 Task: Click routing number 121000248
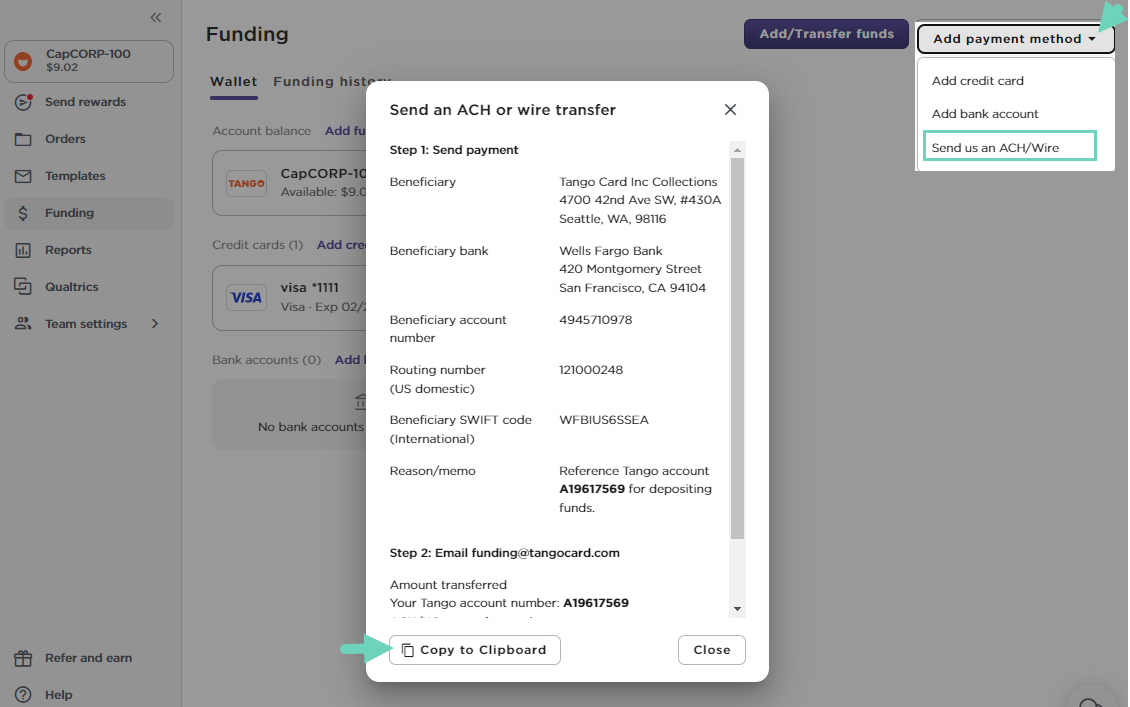[x=591, y=370]
